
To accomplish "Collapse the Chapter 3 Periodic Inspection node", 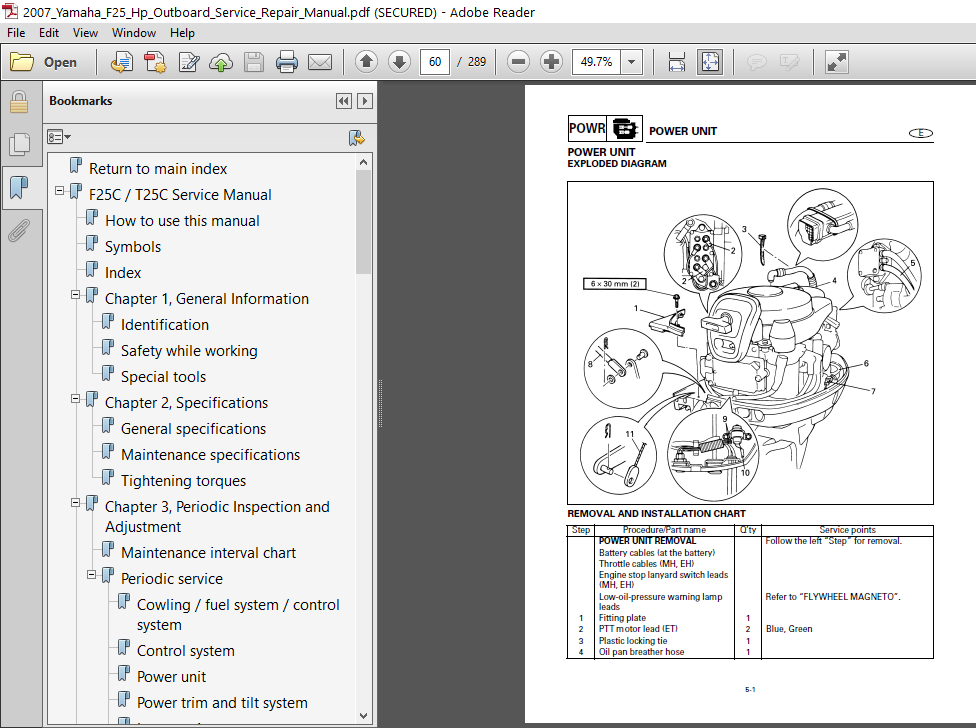I will [x=75, y=502].
